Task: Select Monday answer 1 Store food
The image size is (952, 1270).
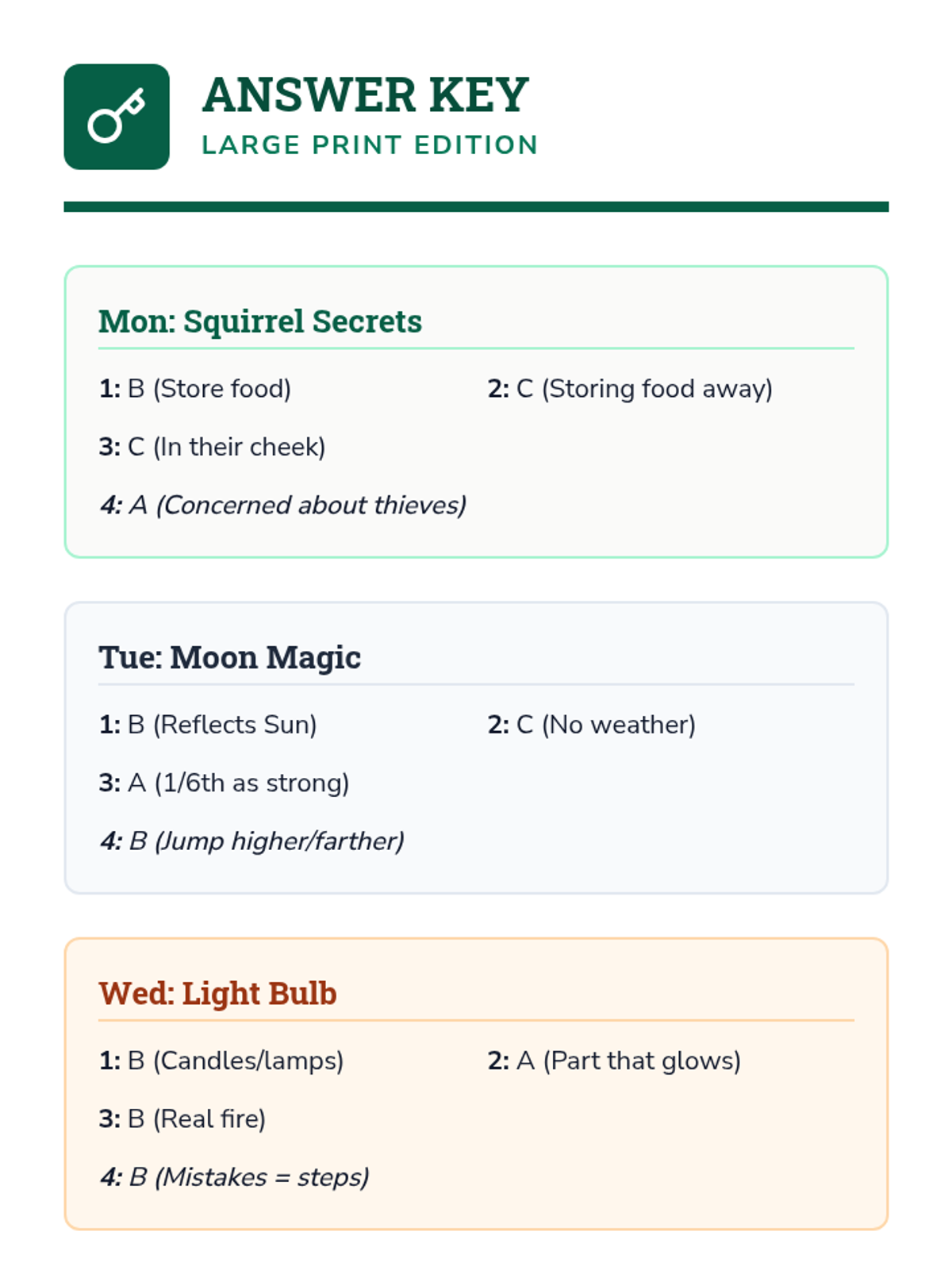Action: [195, 389]
